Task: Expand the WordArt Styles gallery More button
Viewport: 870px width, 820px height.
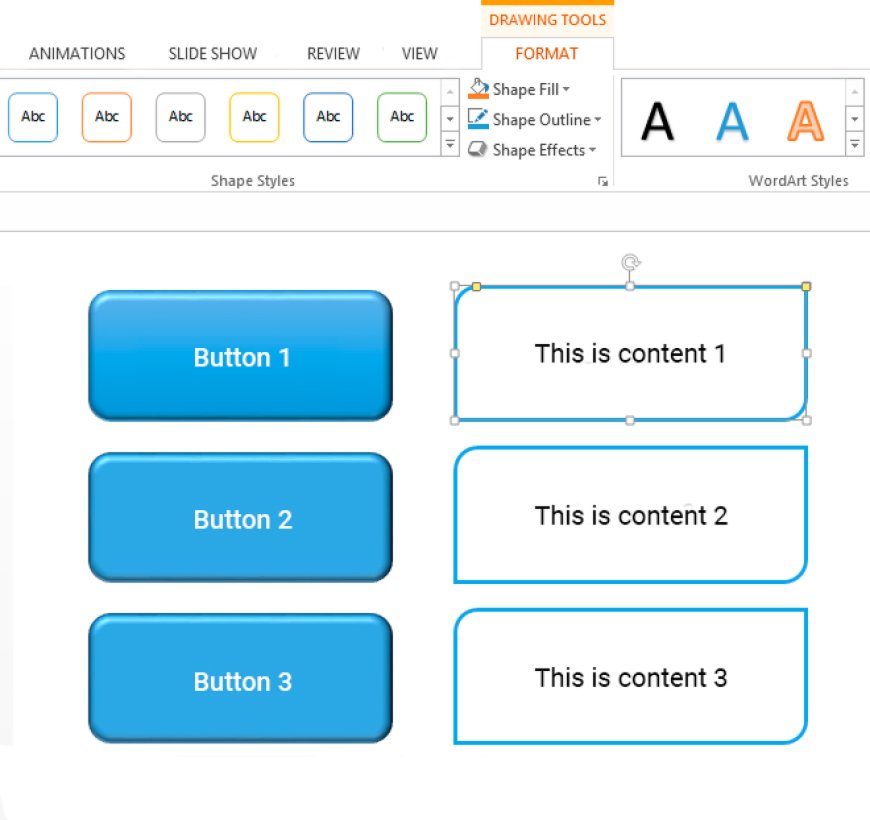Action: 855,146
